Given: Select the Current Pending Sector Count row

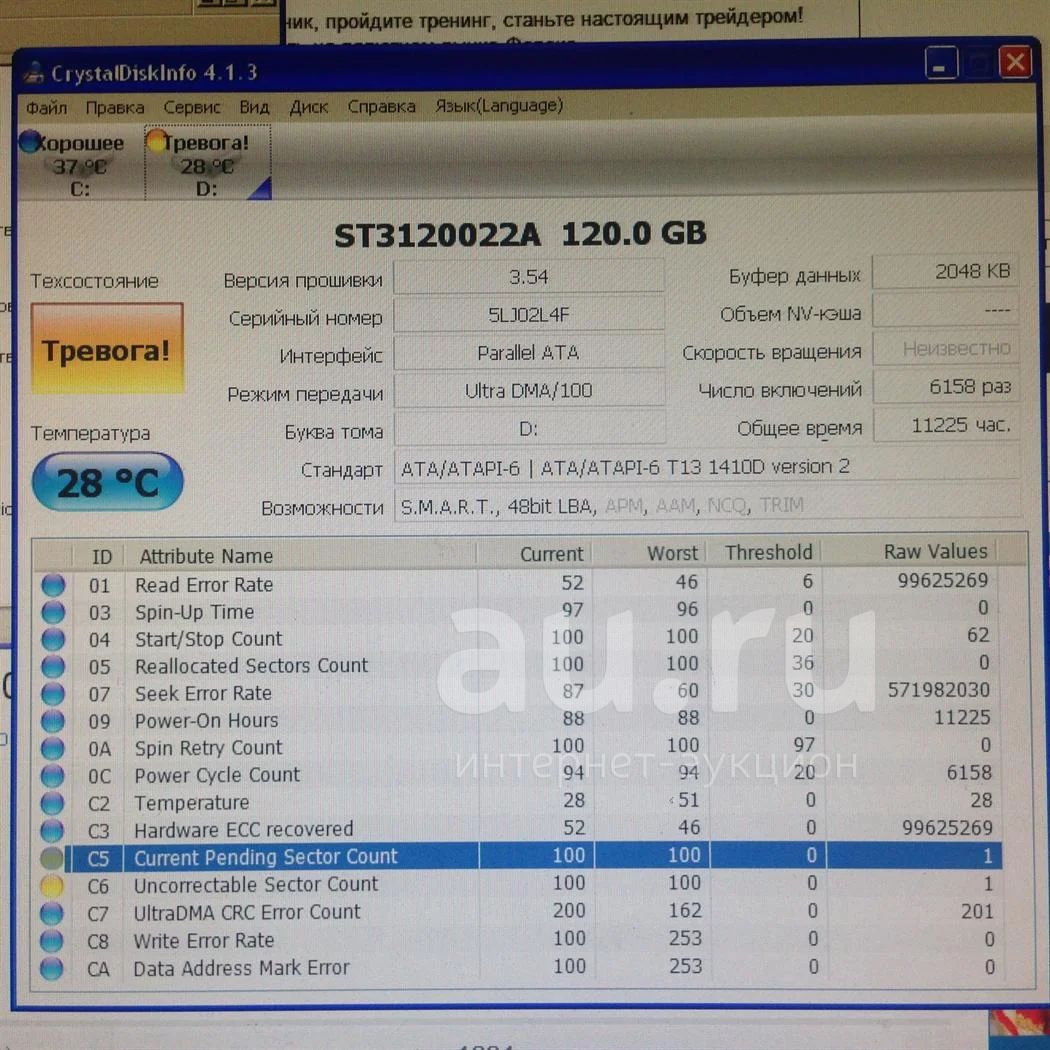Looking at the screenshot, I should coord(534,856).
